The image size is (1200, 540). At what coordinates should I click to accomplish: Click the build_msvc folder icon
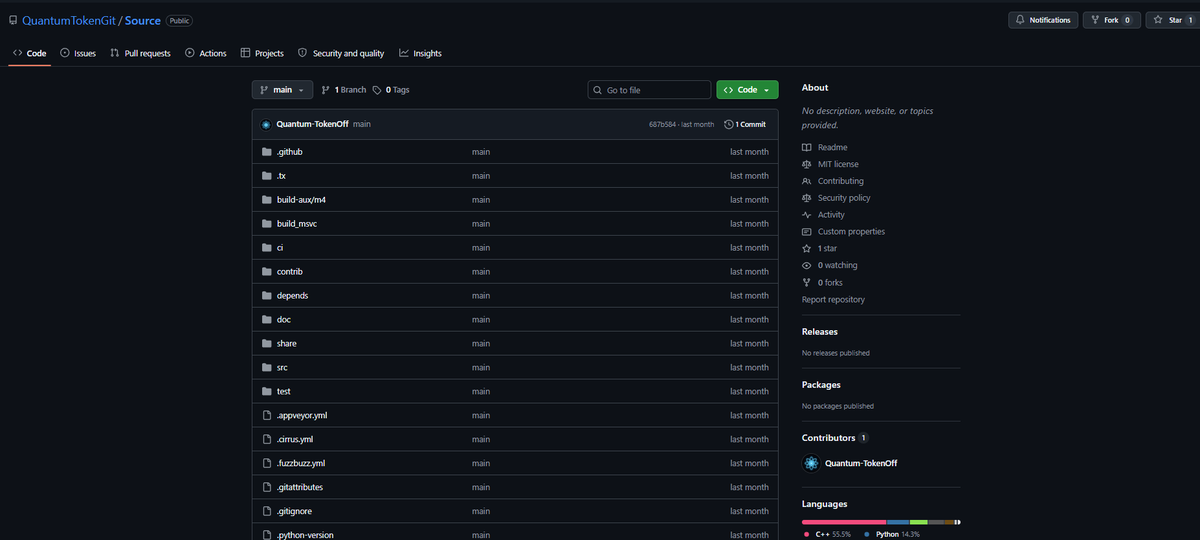point(267,224)
